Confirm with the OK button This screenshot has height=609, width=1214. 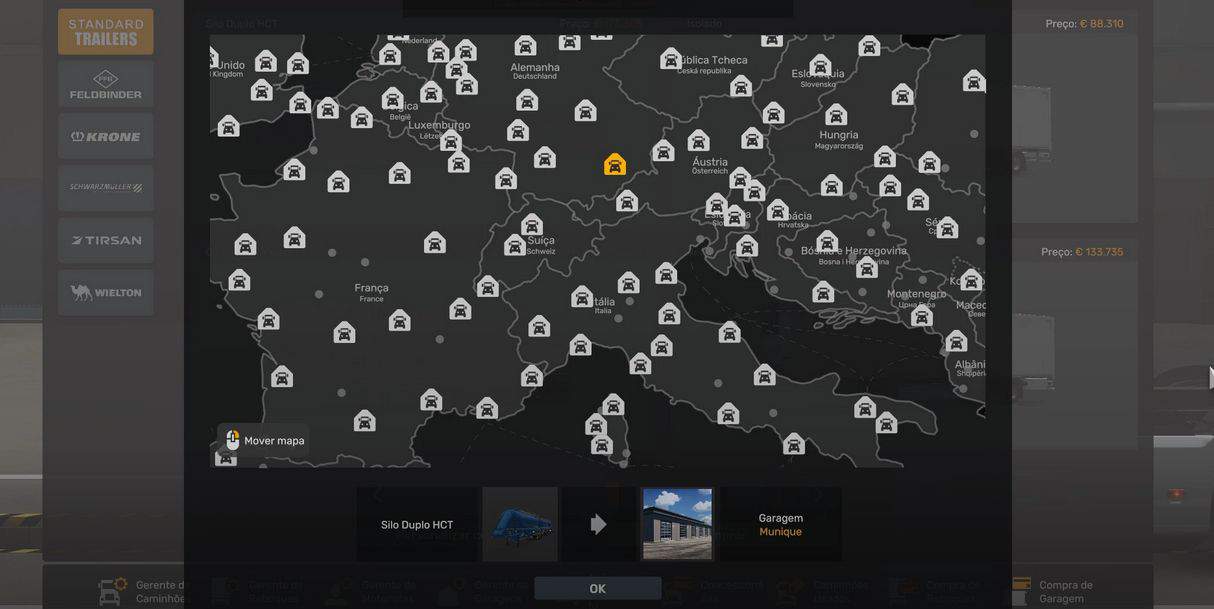598,588
